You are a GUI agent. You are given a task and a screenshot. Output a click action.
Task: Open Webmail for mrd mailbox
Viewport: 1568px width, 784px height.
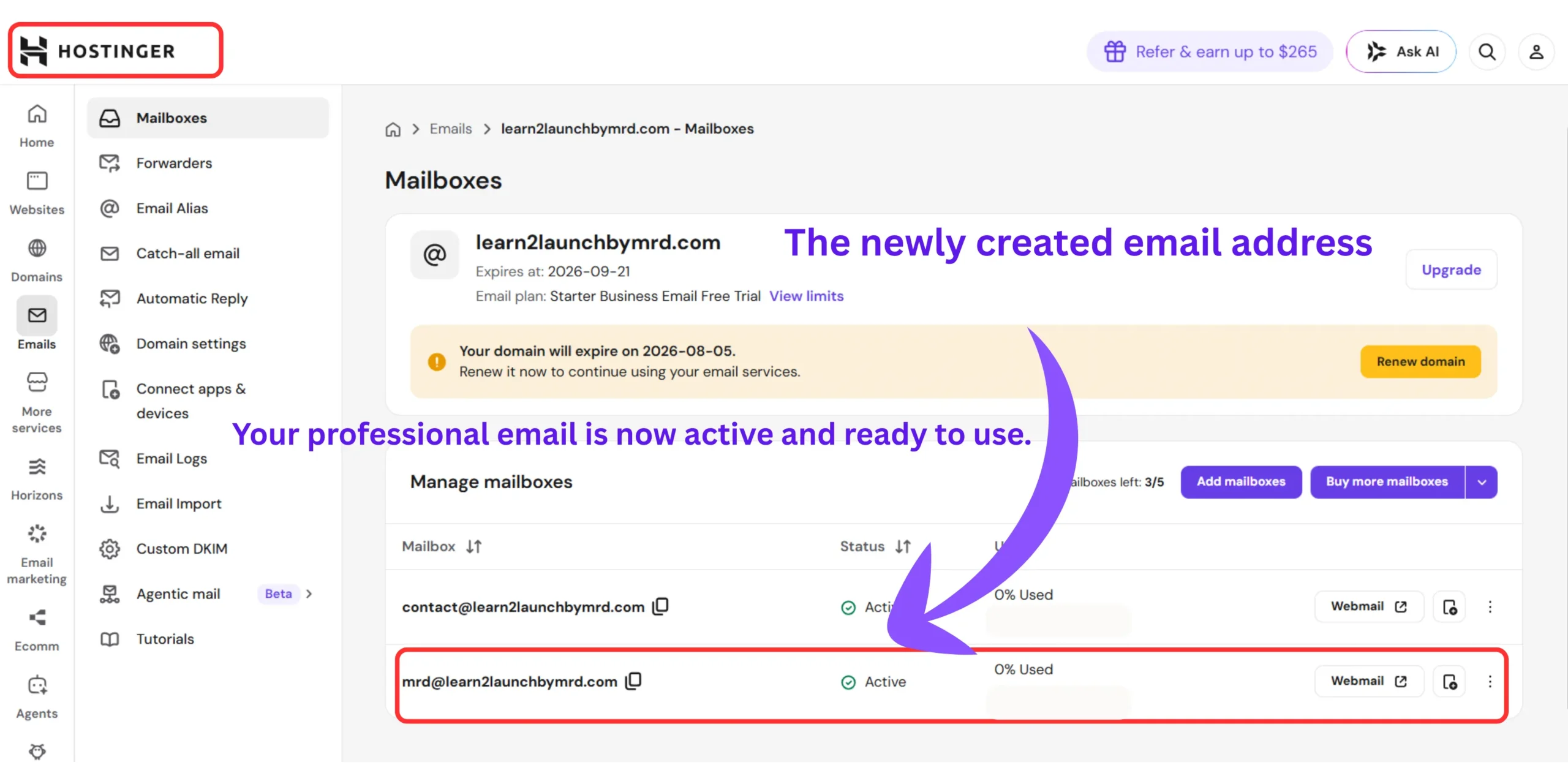click(1369, 681)
